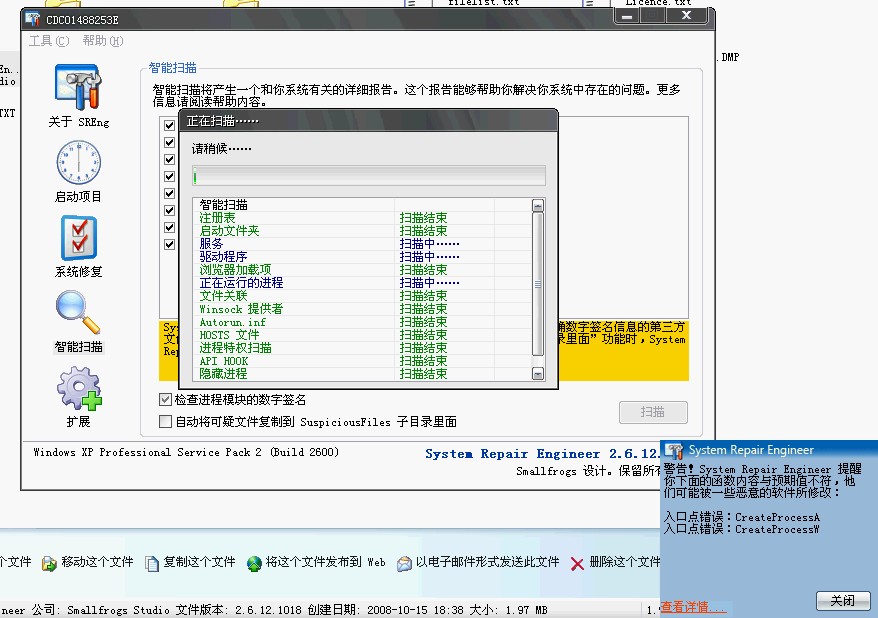
Task: Select the 浏览器加载项 scan row
Action: tap(362, 270)
